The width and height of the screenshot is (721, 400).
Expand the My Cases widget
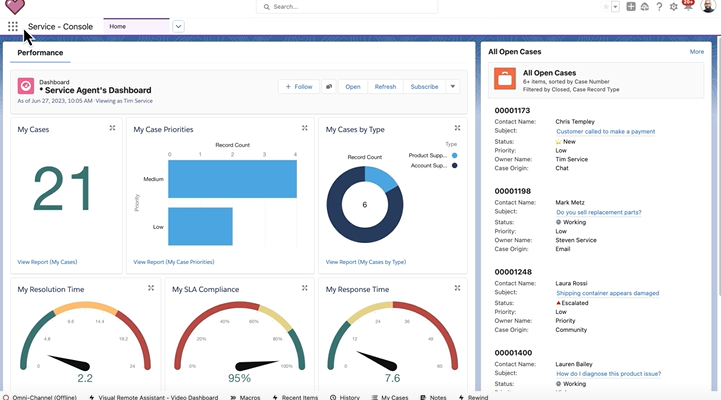[x=112, y=128]
